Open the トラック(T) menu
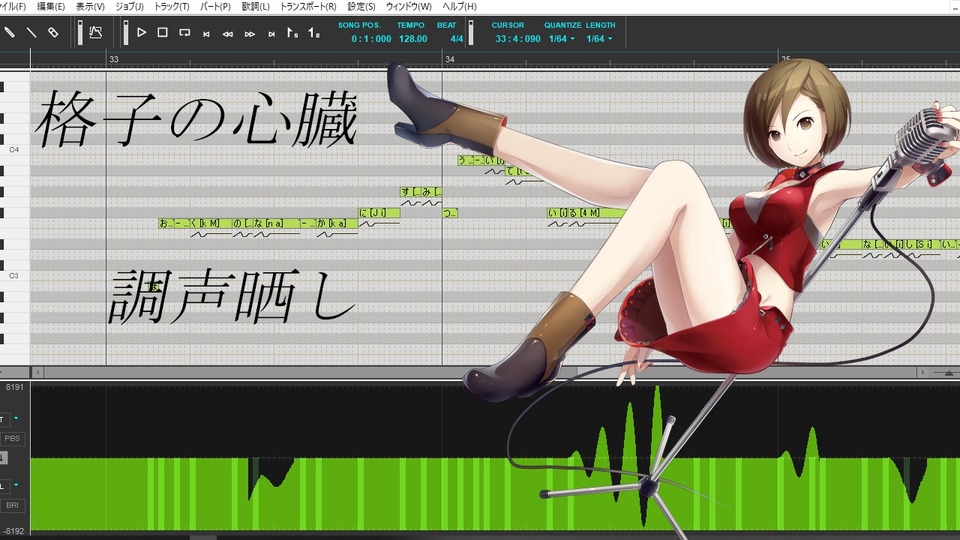 171,6
